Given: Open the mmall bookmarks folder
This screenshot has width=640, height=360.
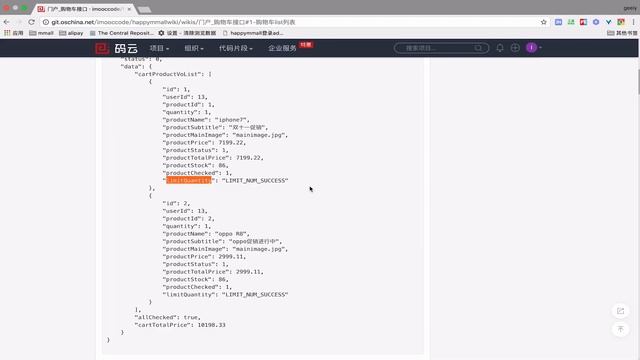Looking at the screenshot, I should (41, 33).
